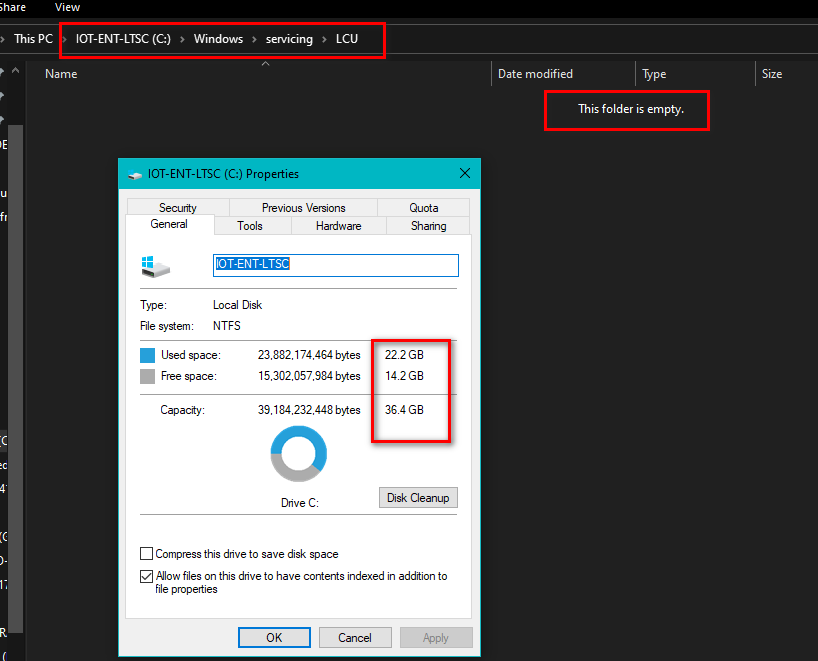Click the 14.2 GB free space value
The width and height of the screenshot is (818, 661).
[x=404, y=376]
